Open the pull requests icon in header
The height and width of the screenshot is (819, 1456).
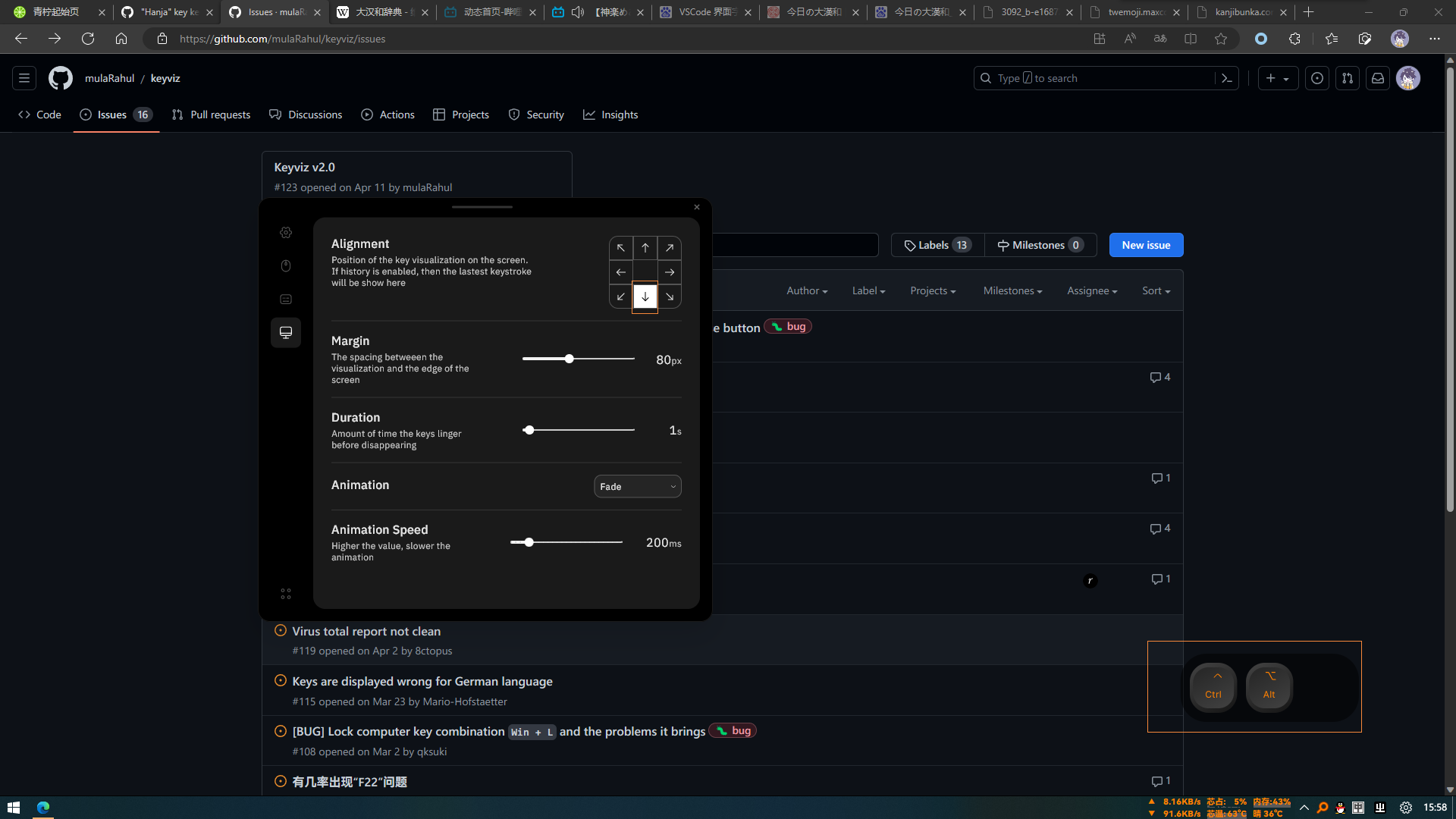coord(1347,77)
